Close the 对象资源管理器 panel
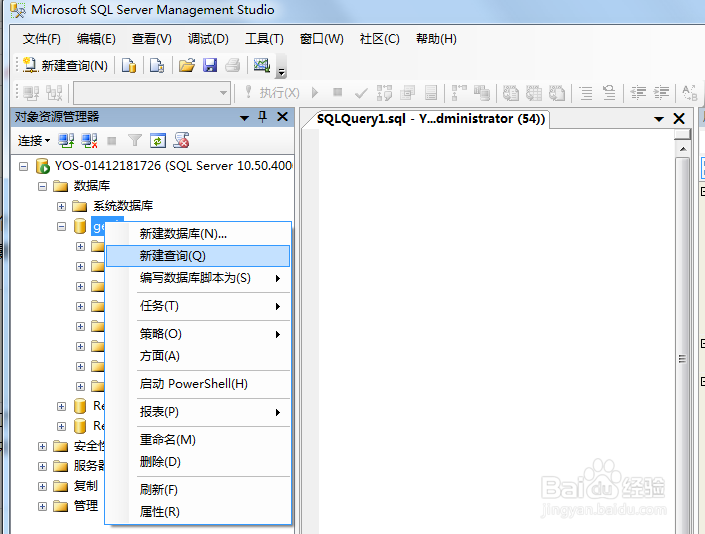Viewport: 705px width, 534px height. pyautogui.click(x=282, y=117)
